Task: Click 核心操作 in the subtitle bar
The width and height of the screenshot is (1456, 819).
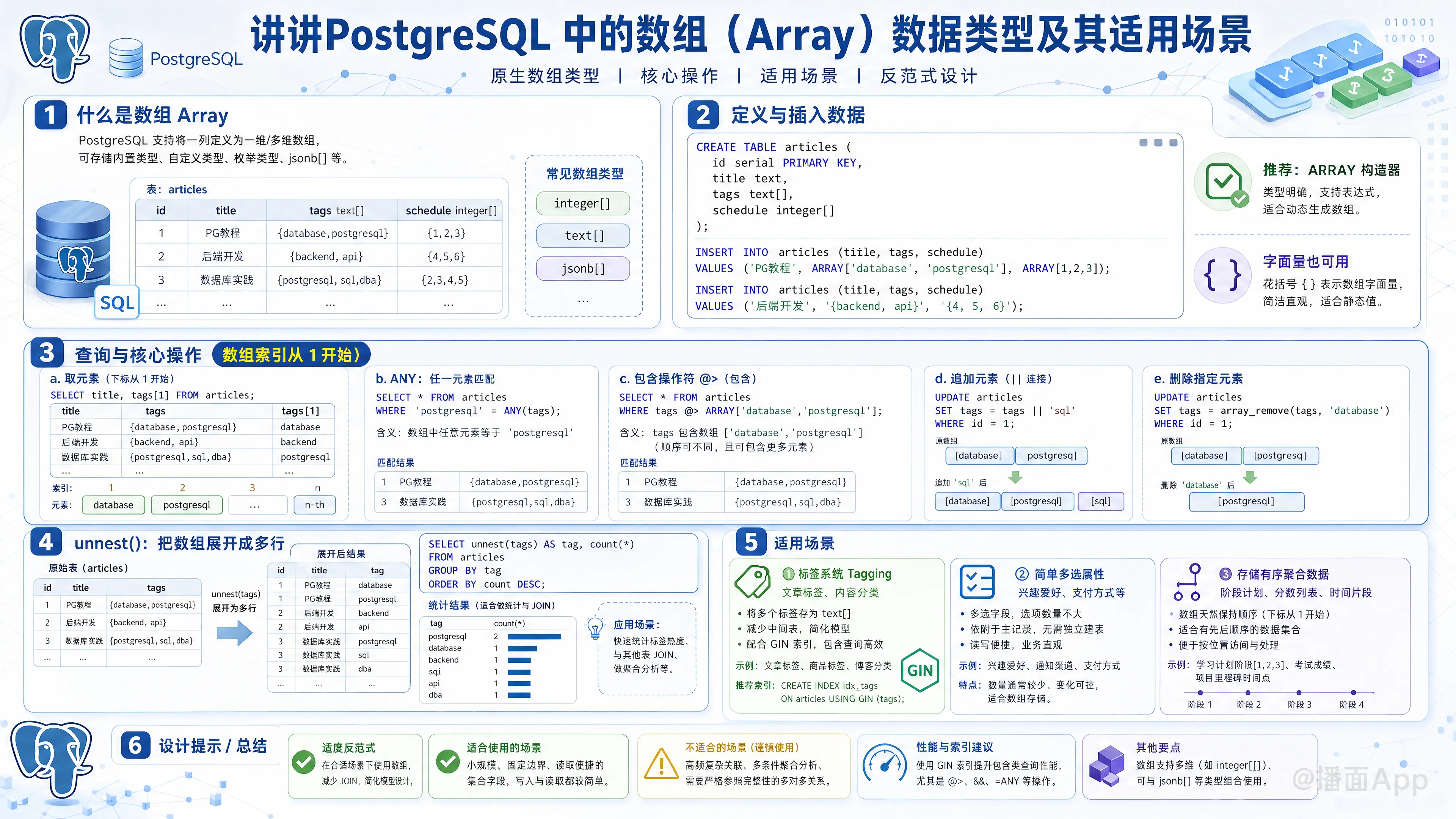Action: [x=679, y=76]
